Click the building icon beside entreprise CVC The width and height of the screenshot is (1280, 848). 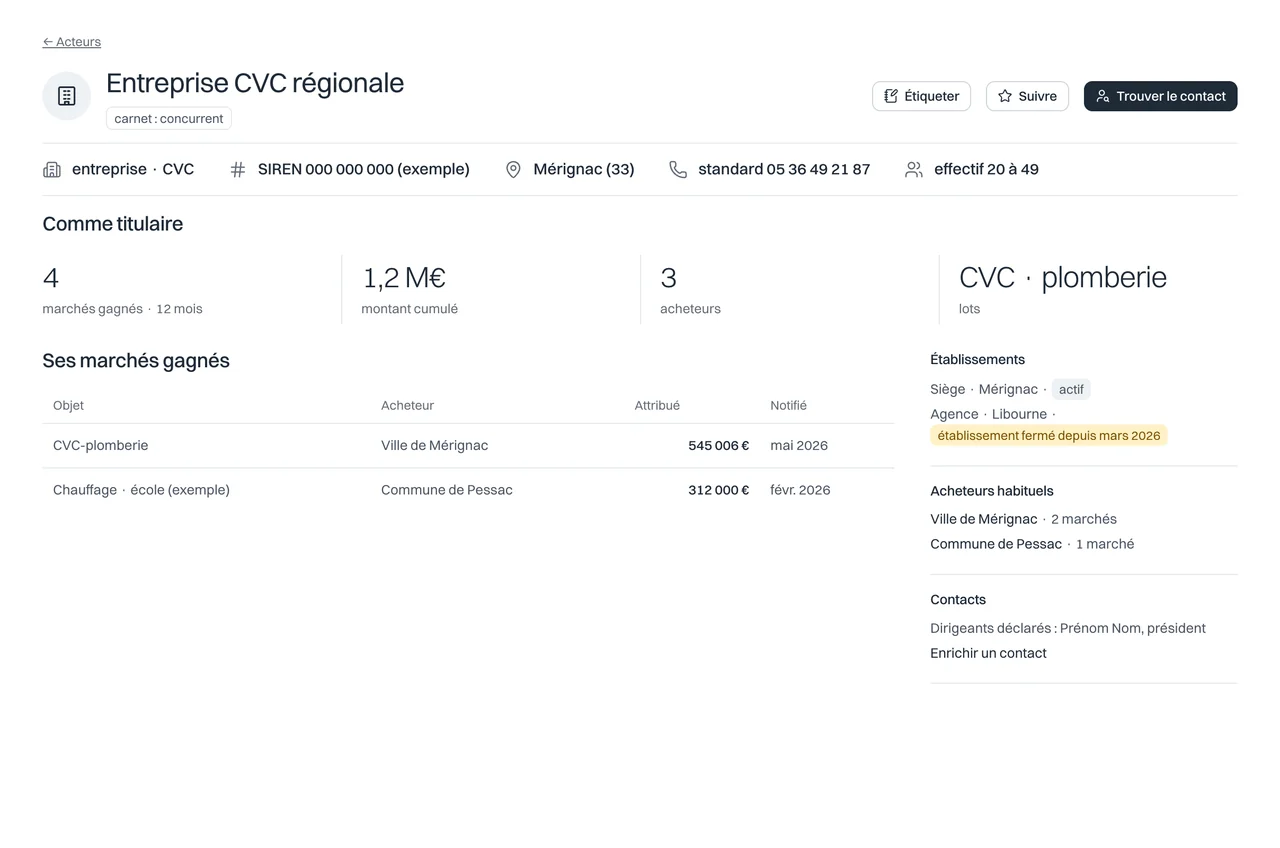[x=52, y=170]
